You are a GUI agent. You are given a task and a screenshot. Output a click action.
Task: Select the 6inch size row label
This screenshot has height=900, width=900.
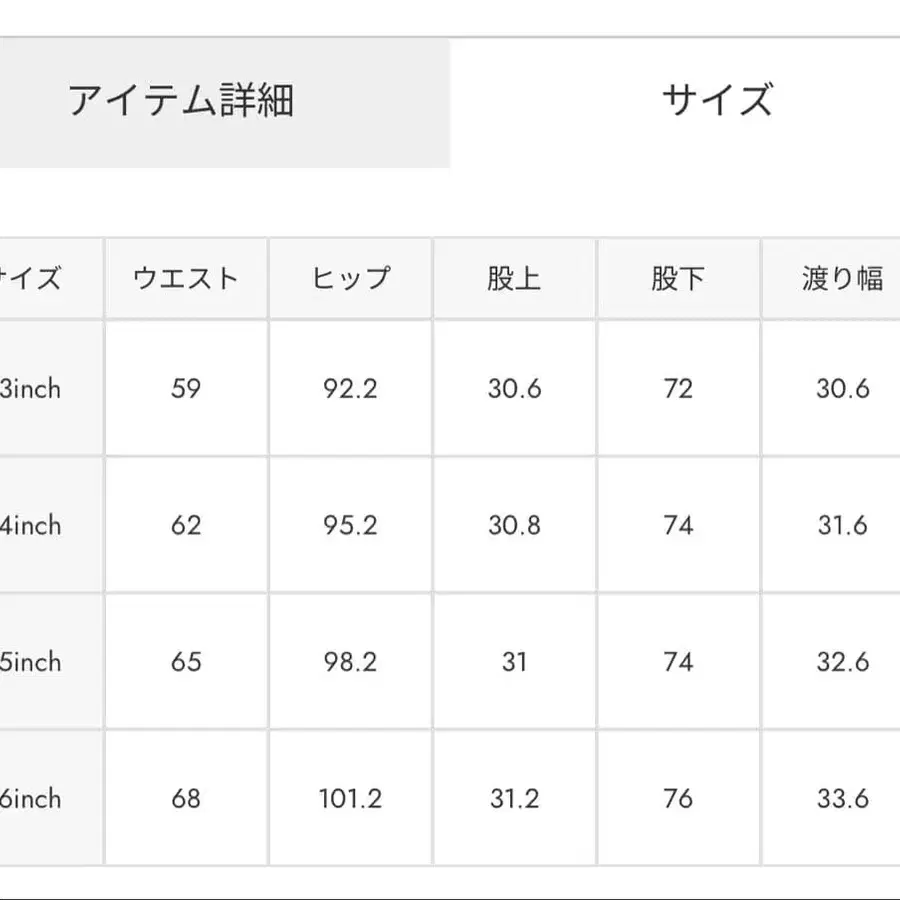[x=30, y=799]
